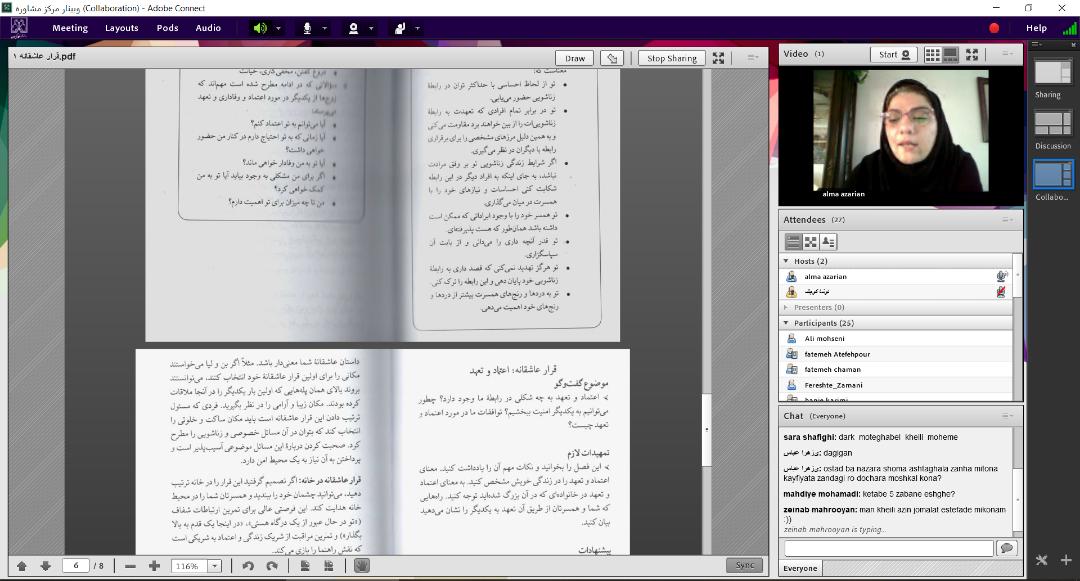Switch video pod to grid view

(x=932, y=54)
